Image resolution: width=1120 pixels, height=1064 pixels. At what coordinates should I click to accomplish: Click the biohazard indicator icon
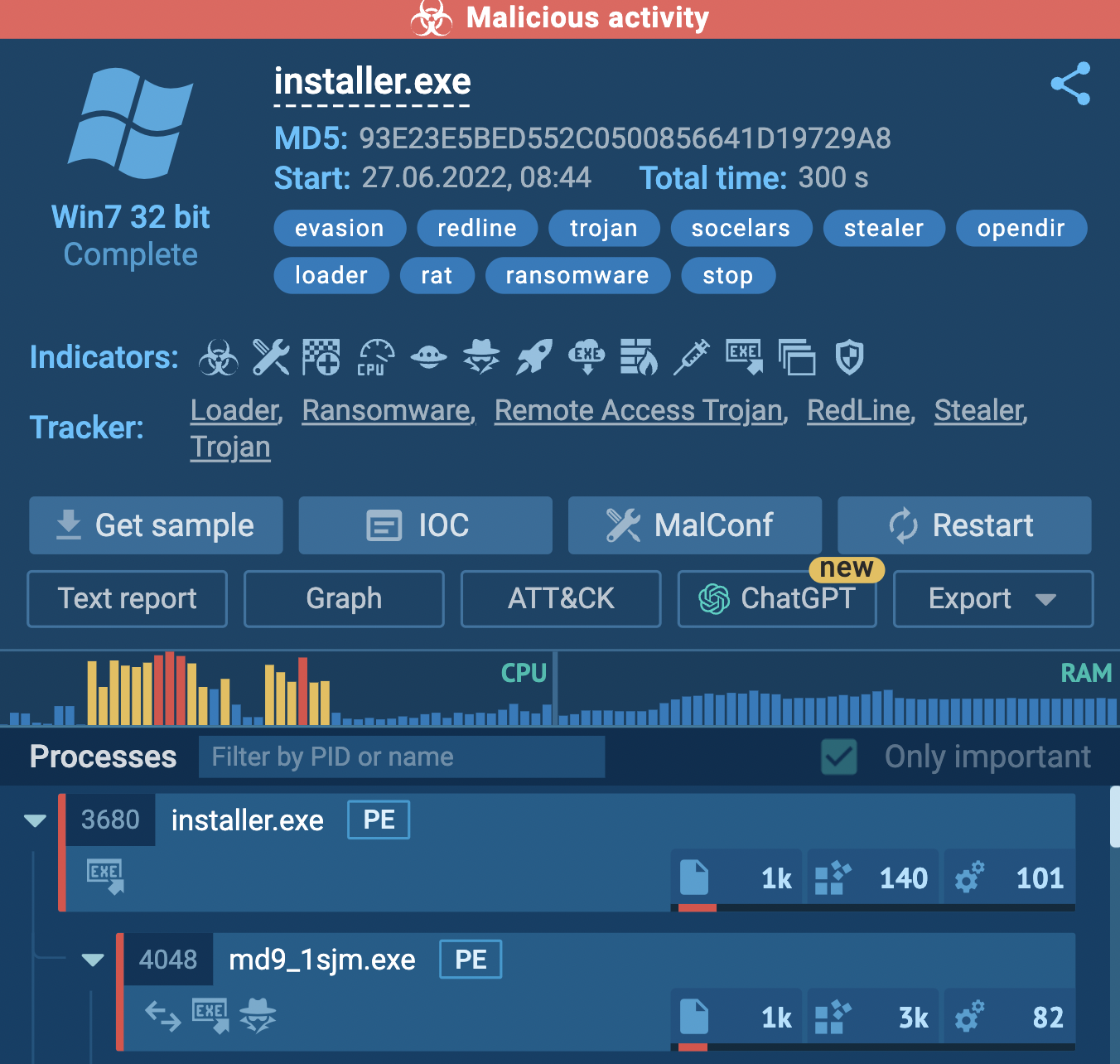click(x=218, y=358)
